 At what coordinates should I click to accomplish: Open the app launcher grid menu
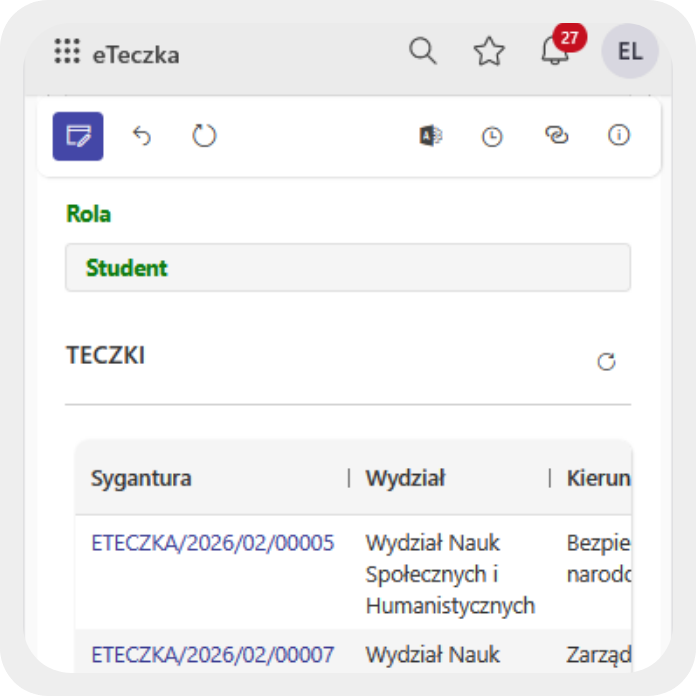(67, 53)
